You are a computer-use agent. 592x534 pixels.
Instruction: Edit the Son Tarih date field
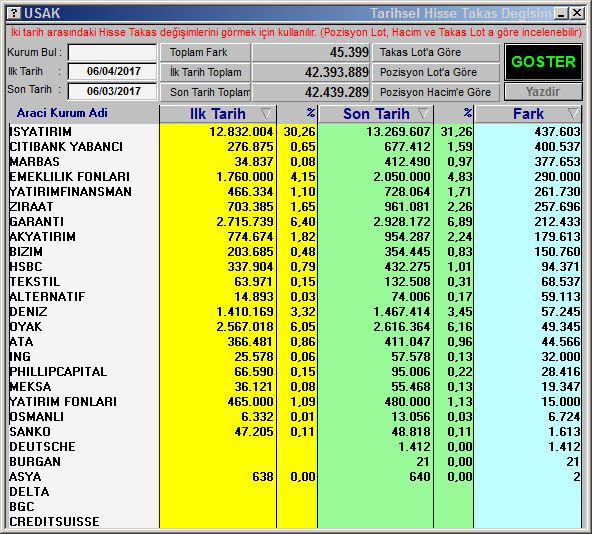112,91
